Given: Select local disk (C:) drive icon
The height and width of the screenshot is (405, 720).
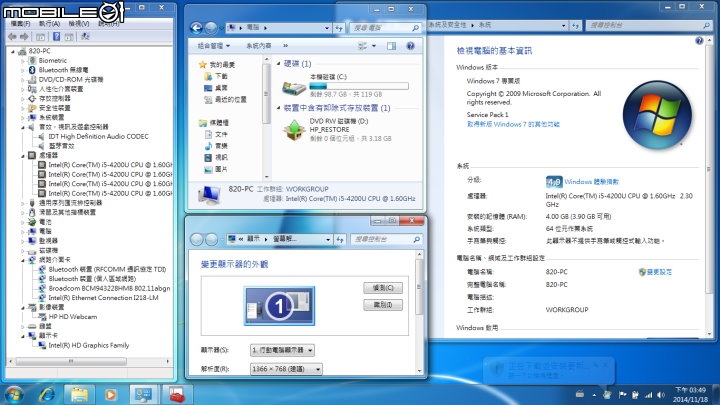Looking at the screenshot, I should tap(294, 87).
